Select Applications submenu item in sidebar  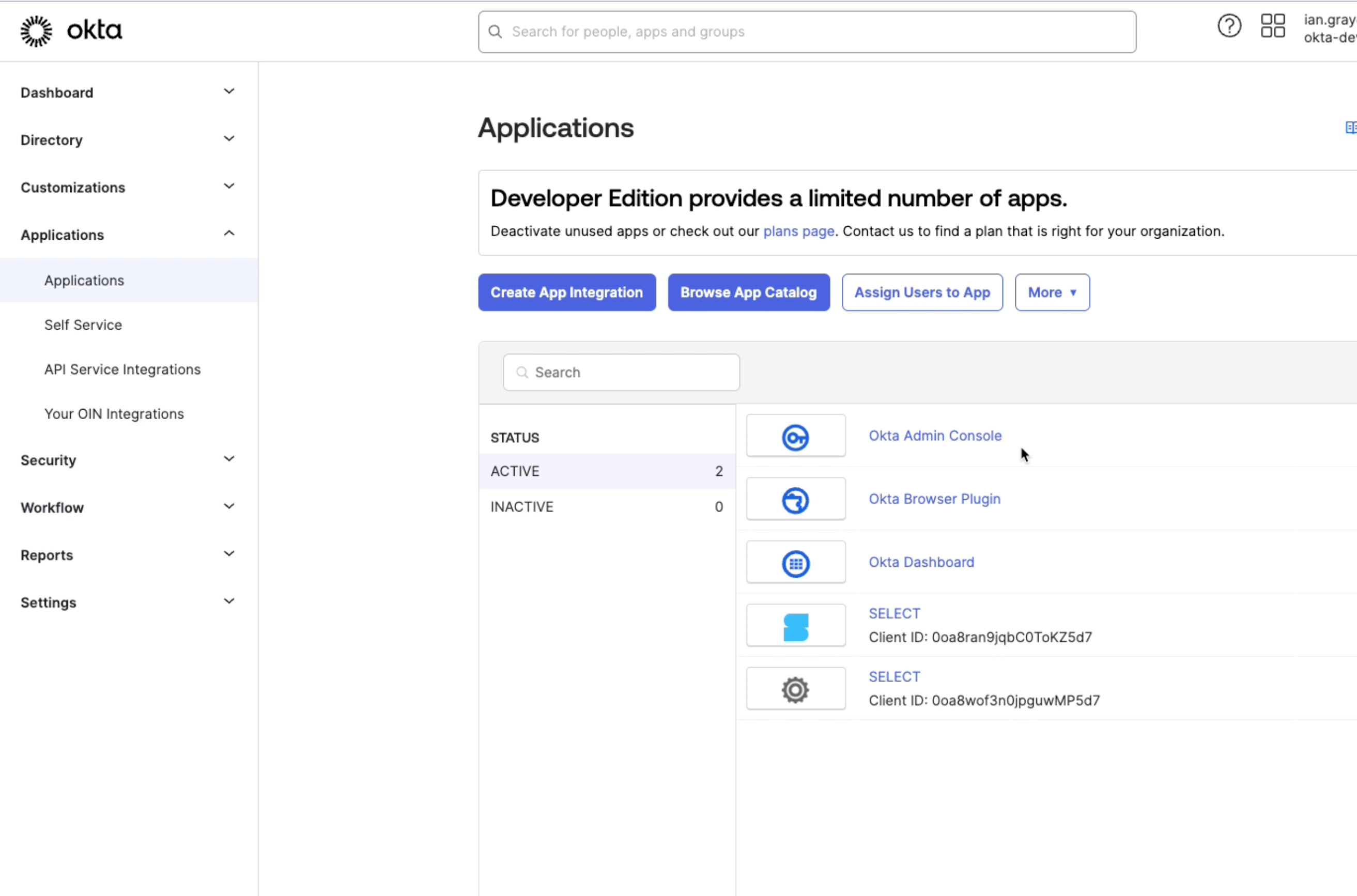point(129,280)
